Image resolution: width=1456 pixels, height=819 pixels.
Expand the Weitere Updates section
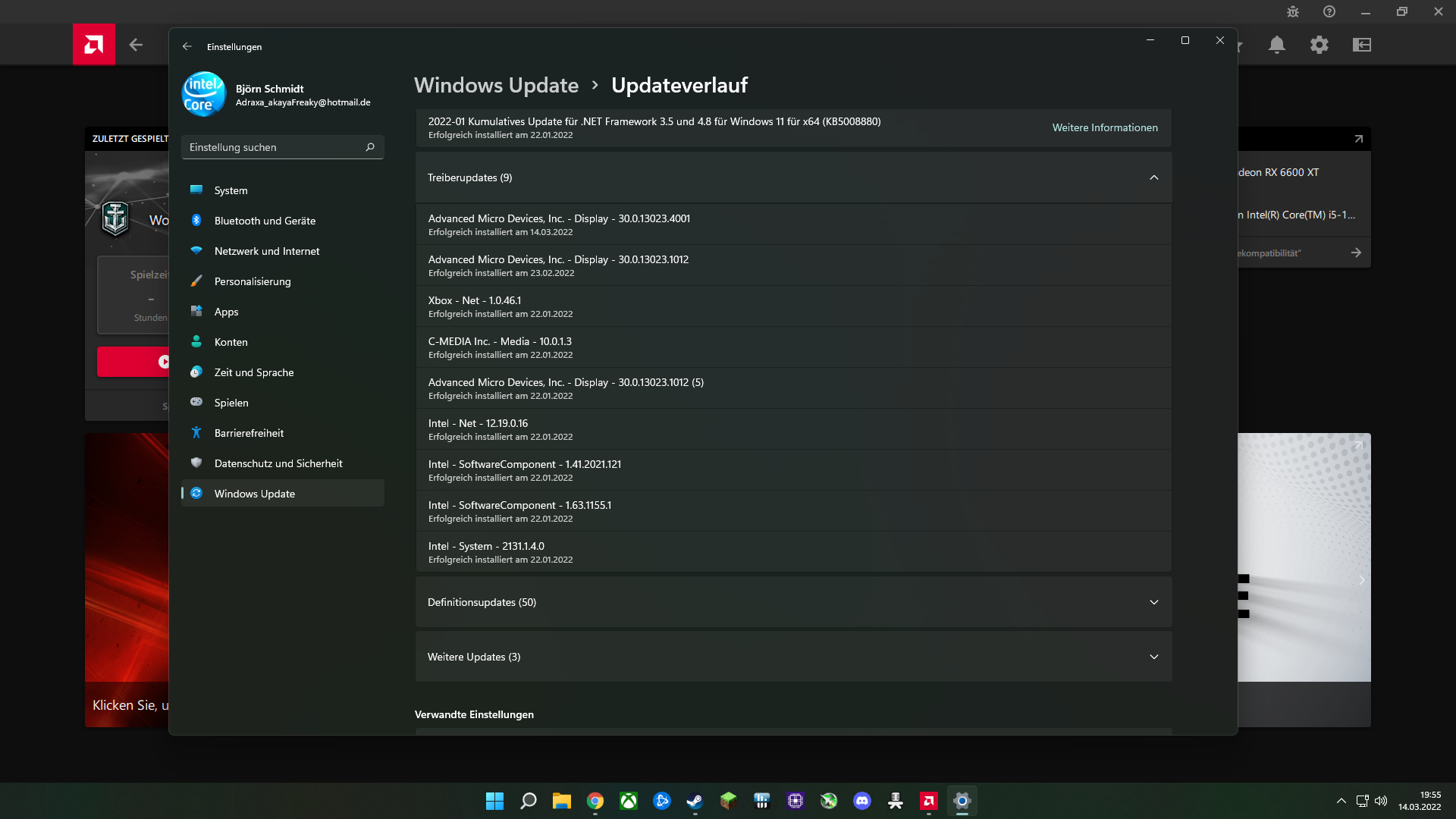[x=1154, y=657]
